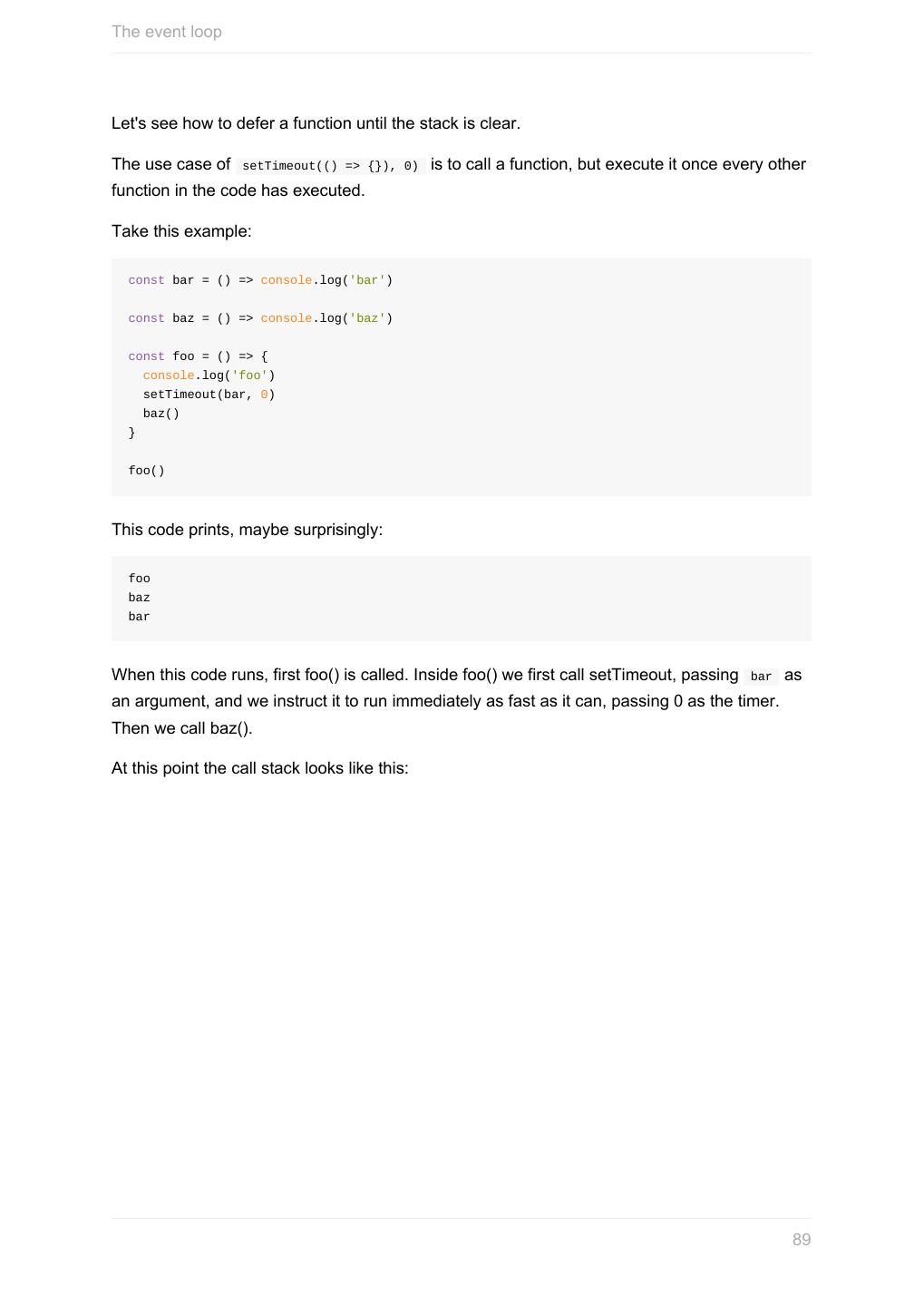
Task: Click the "bar" line in the output block
Action: 140,617
